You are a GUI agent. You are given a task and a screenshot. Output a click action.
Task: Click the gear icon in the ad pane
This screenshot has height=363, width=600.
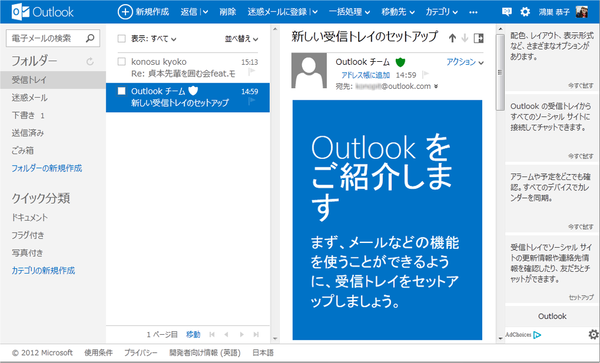click(593, 334)
